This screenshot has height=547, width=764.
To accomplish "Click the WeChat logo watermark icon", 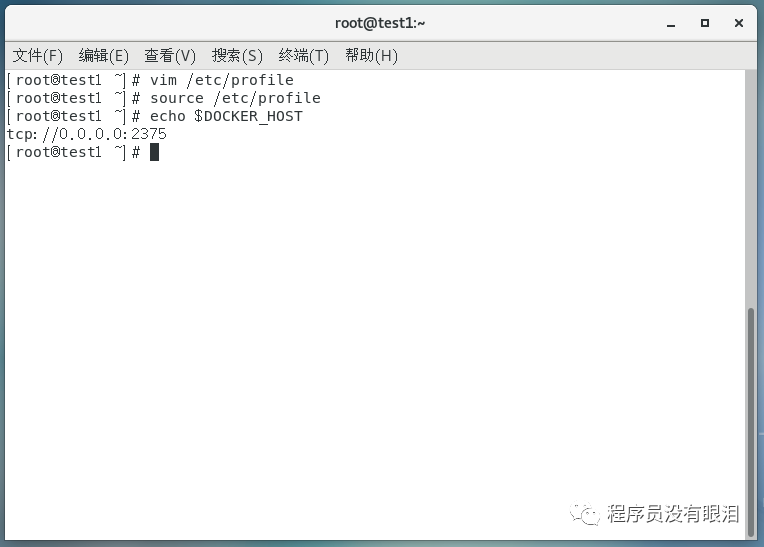I will (584, 513).
